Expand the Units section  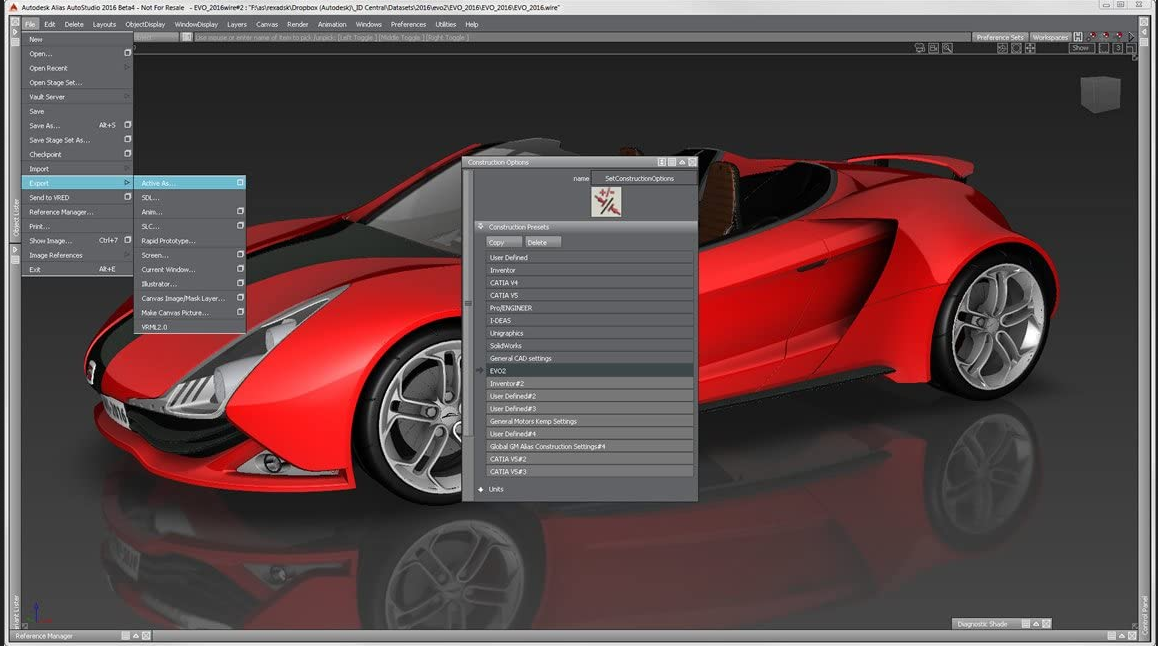click(x=481, y=489)
